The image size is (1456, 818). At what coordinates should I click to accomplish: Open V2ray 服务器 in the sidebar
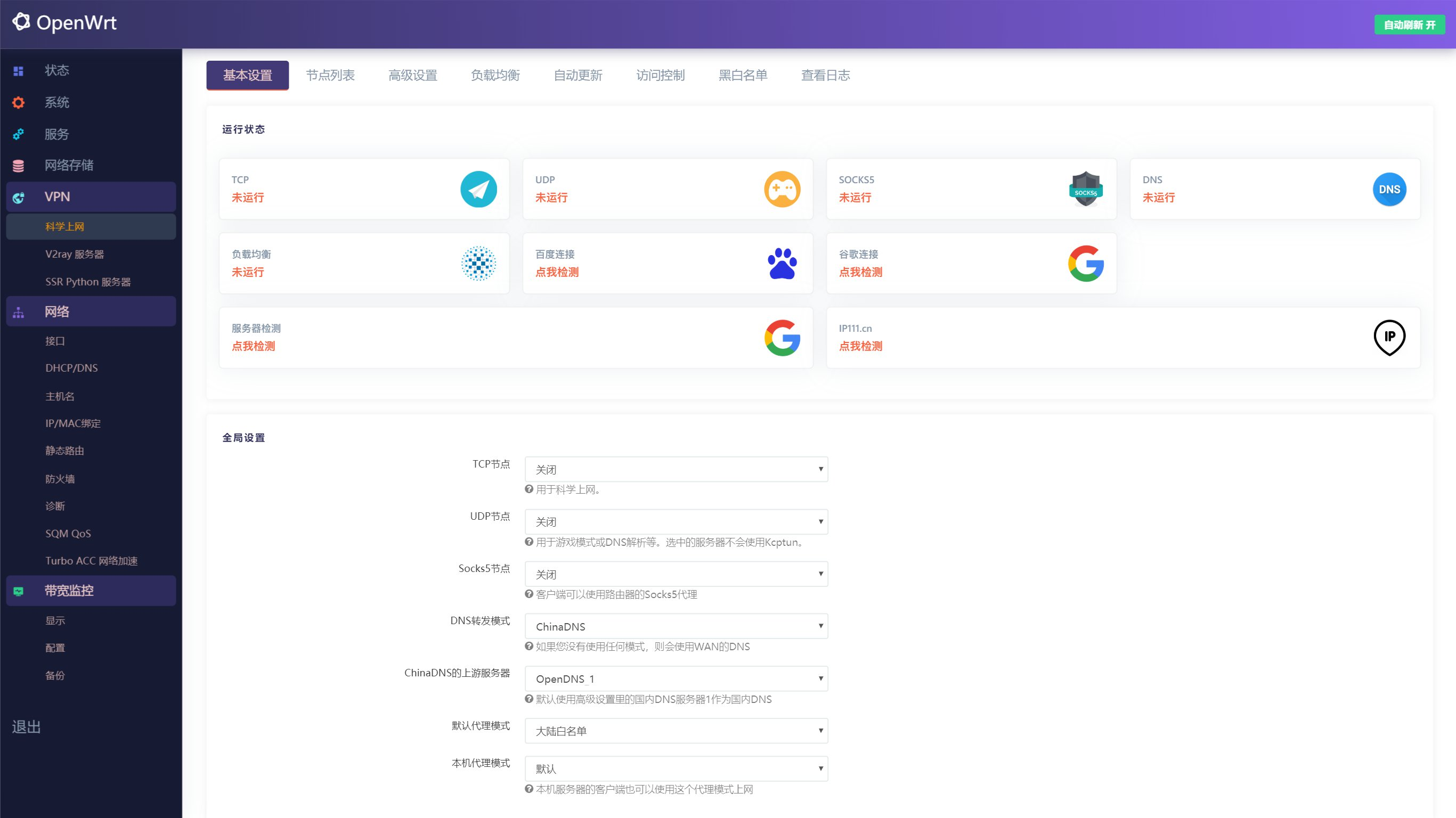75,254
